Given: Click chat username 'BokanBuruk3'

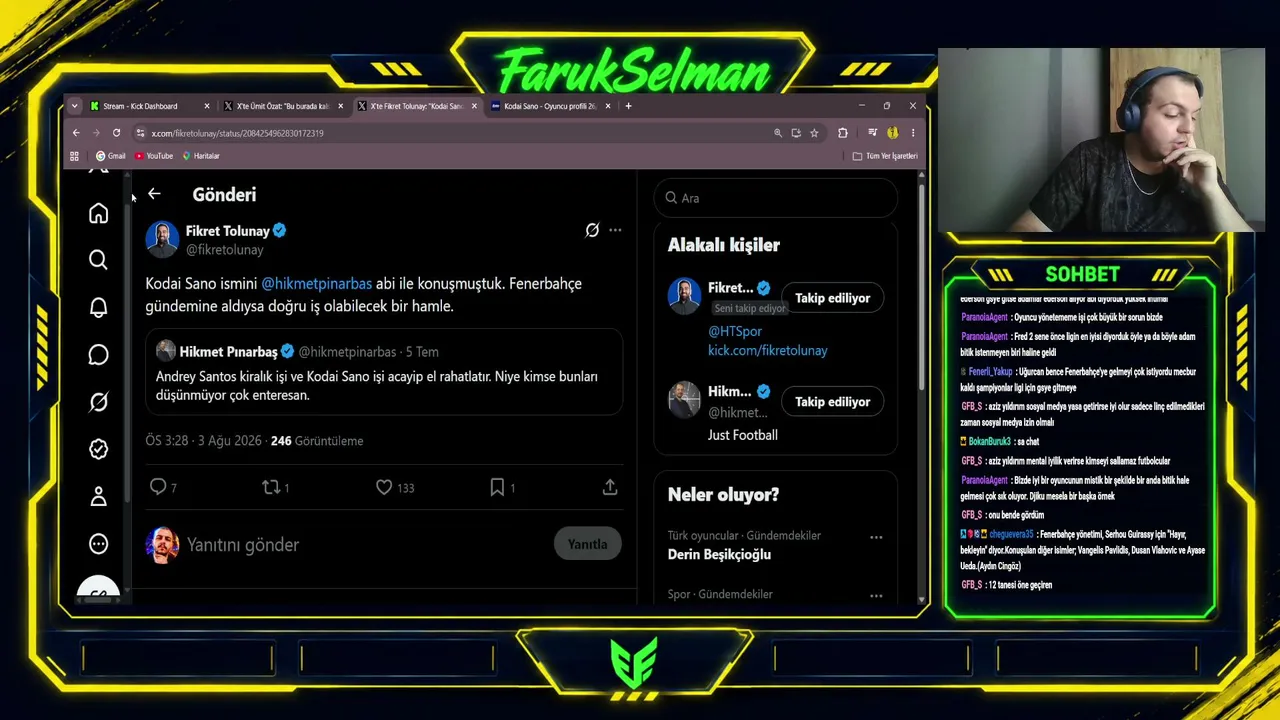Looking at the screenshot, I should coord(990,442).
